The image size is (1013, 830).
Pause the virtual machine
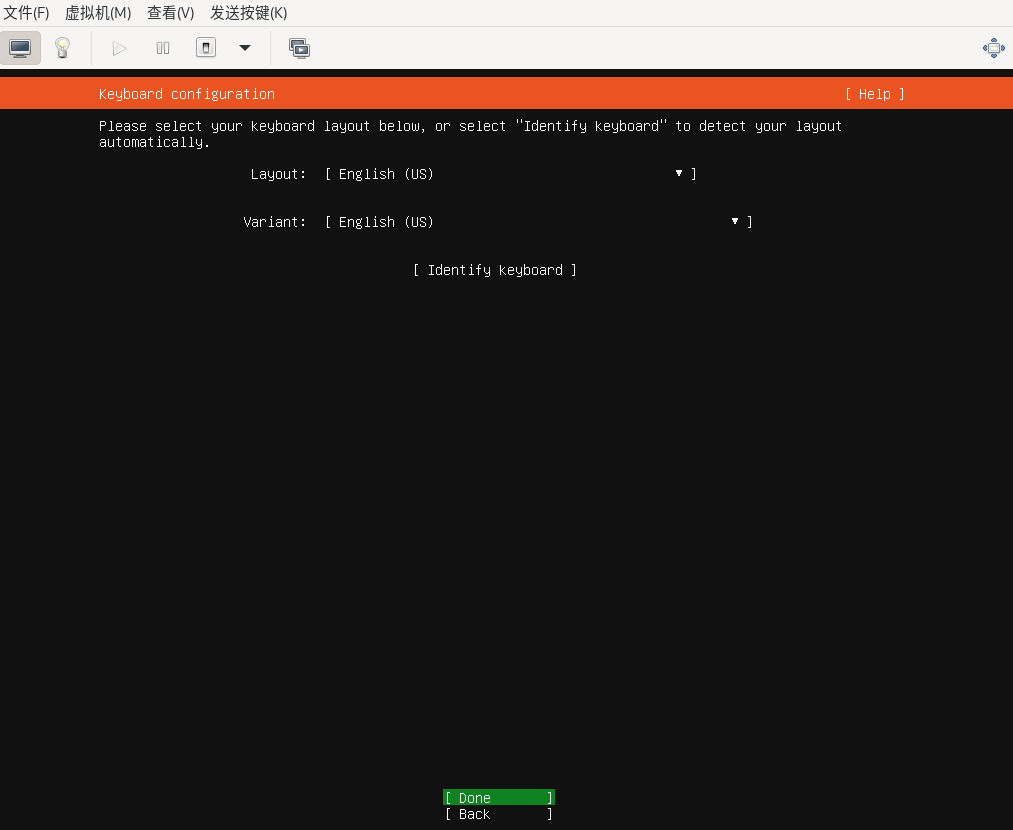pyautogui.click(x=163, y=48)
